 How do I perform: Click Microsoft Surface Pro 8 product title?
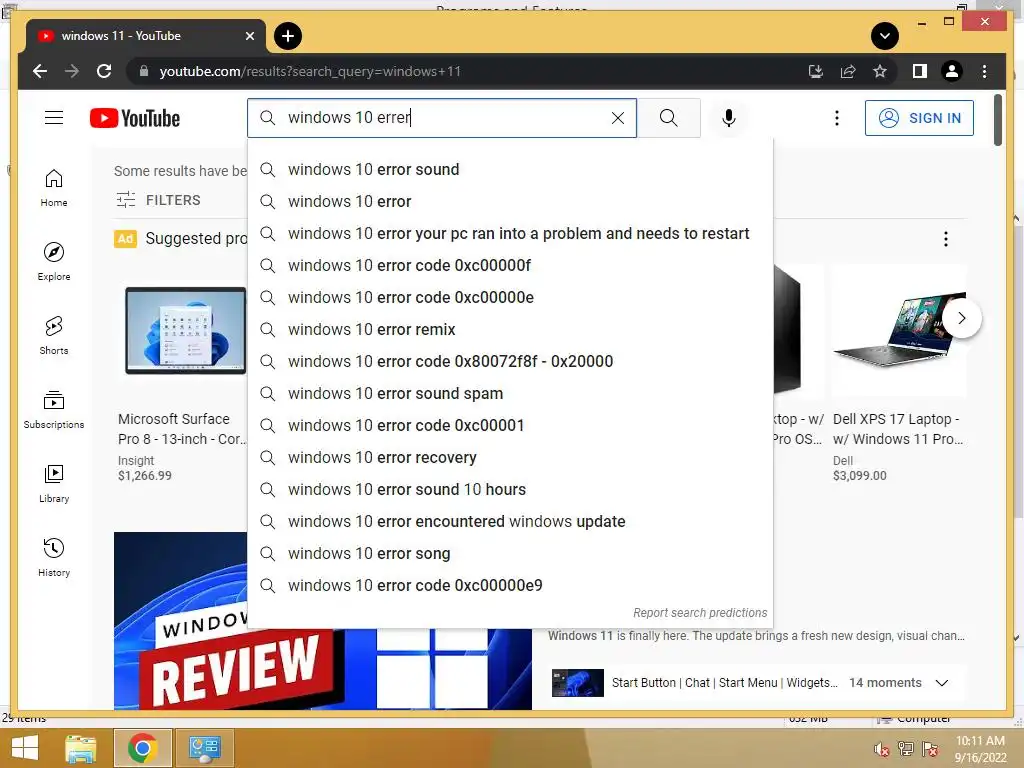(182, 428)
